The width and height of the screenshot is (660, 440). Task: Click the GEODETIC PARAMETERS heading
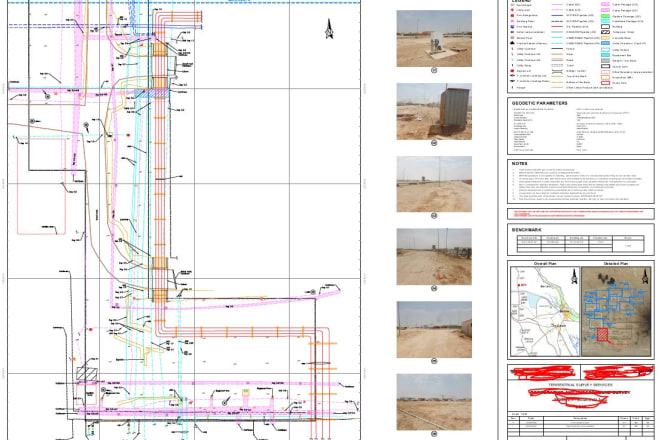pyautogui.click(x=539, y=103)
